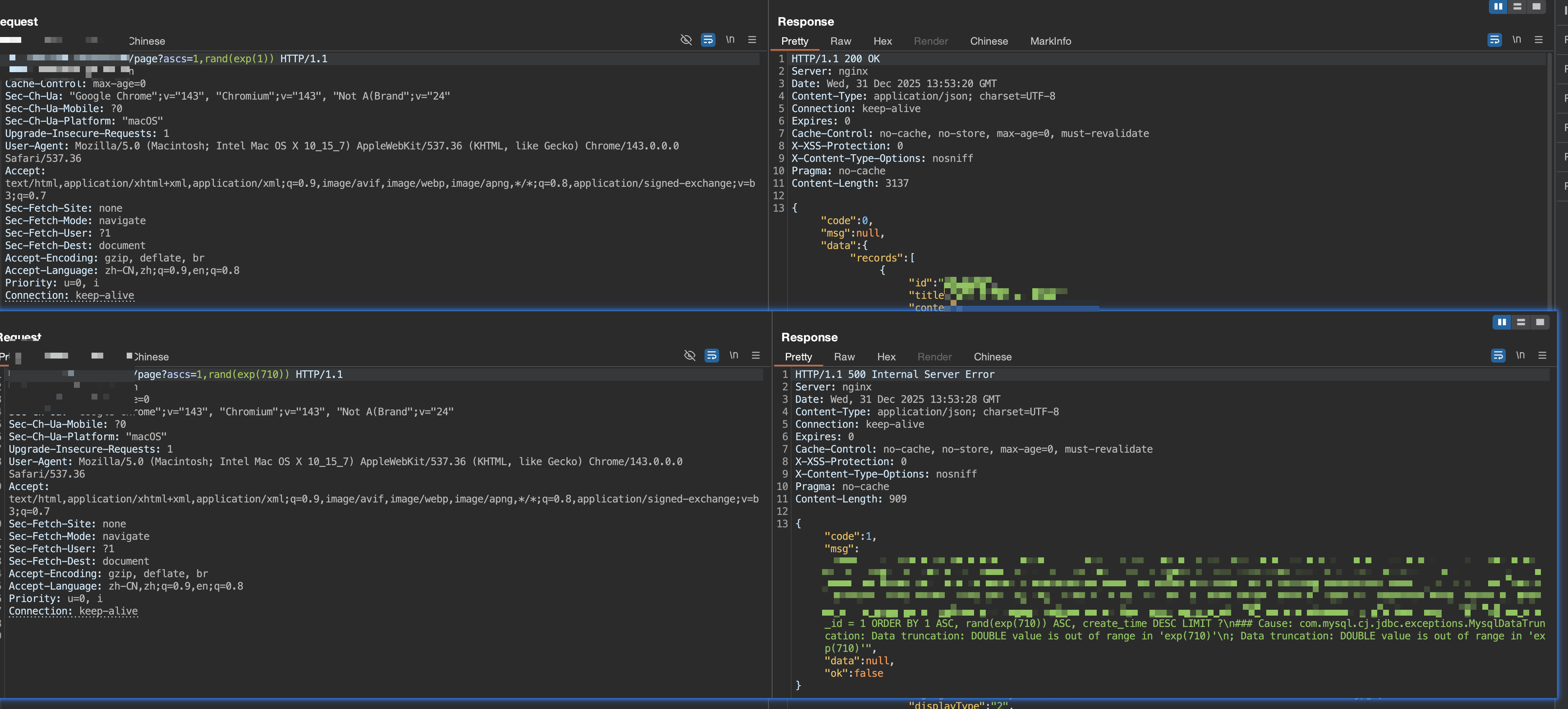Screen dimensions: 1568x709
Task: Toggle word wrap icon in bottom request panel
Action: click(711, 355)
